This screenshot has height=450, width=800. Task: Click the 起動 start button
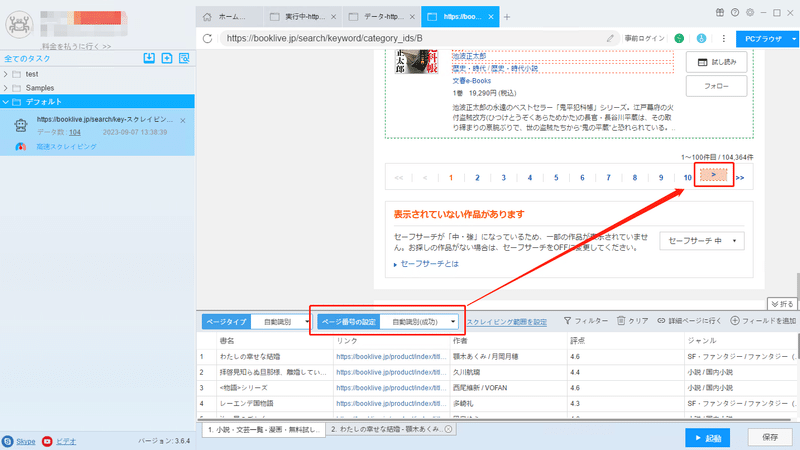[x=707, y=438]
